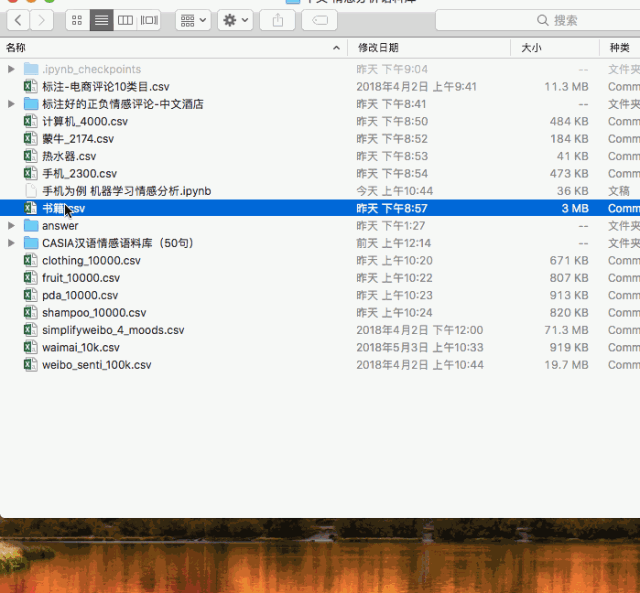640x593 pixels.
Task: Sort by the 名称 column header
Action: click(16, 48)
